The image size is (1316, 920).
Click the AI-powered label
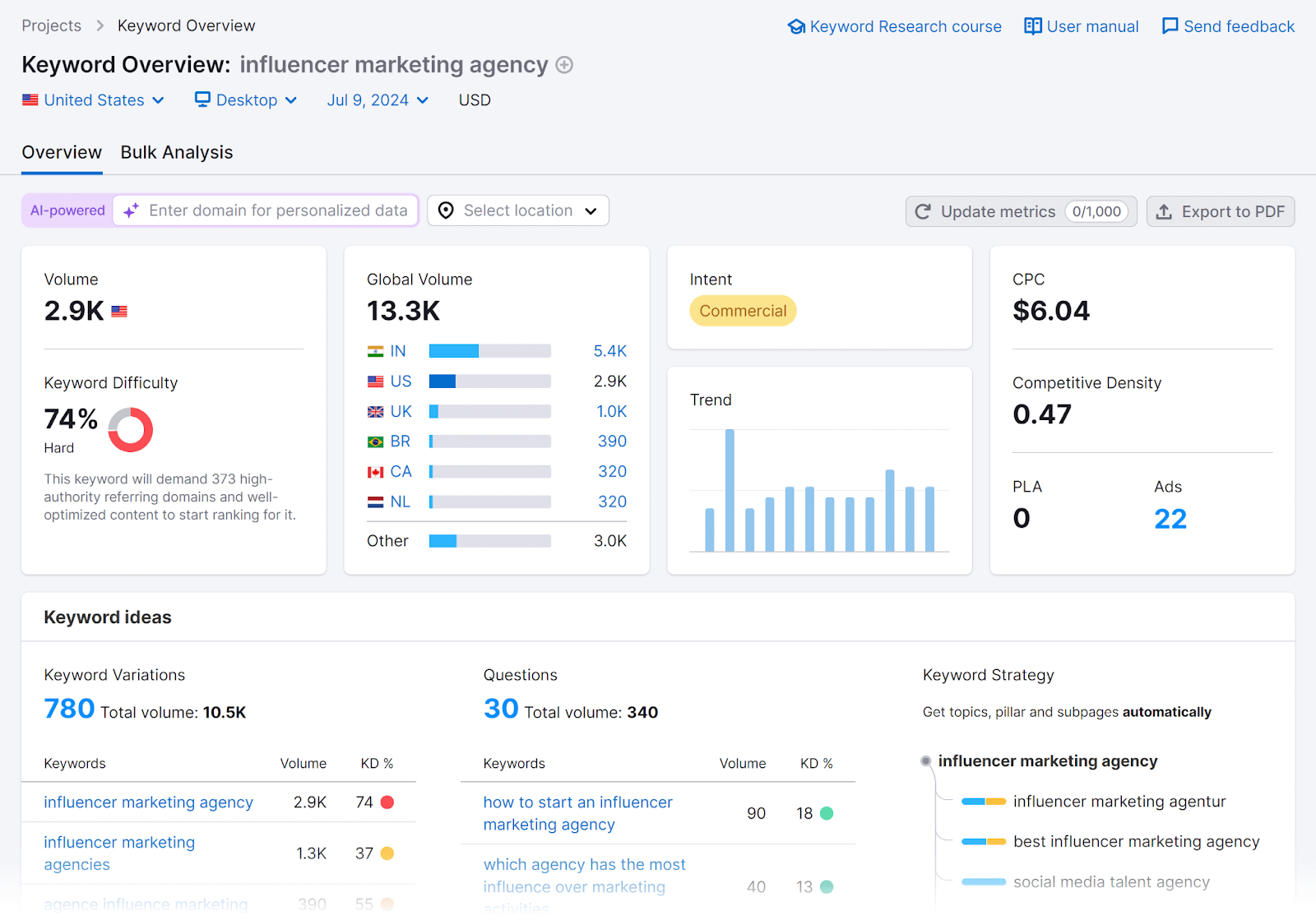click(x=67, y=210)
